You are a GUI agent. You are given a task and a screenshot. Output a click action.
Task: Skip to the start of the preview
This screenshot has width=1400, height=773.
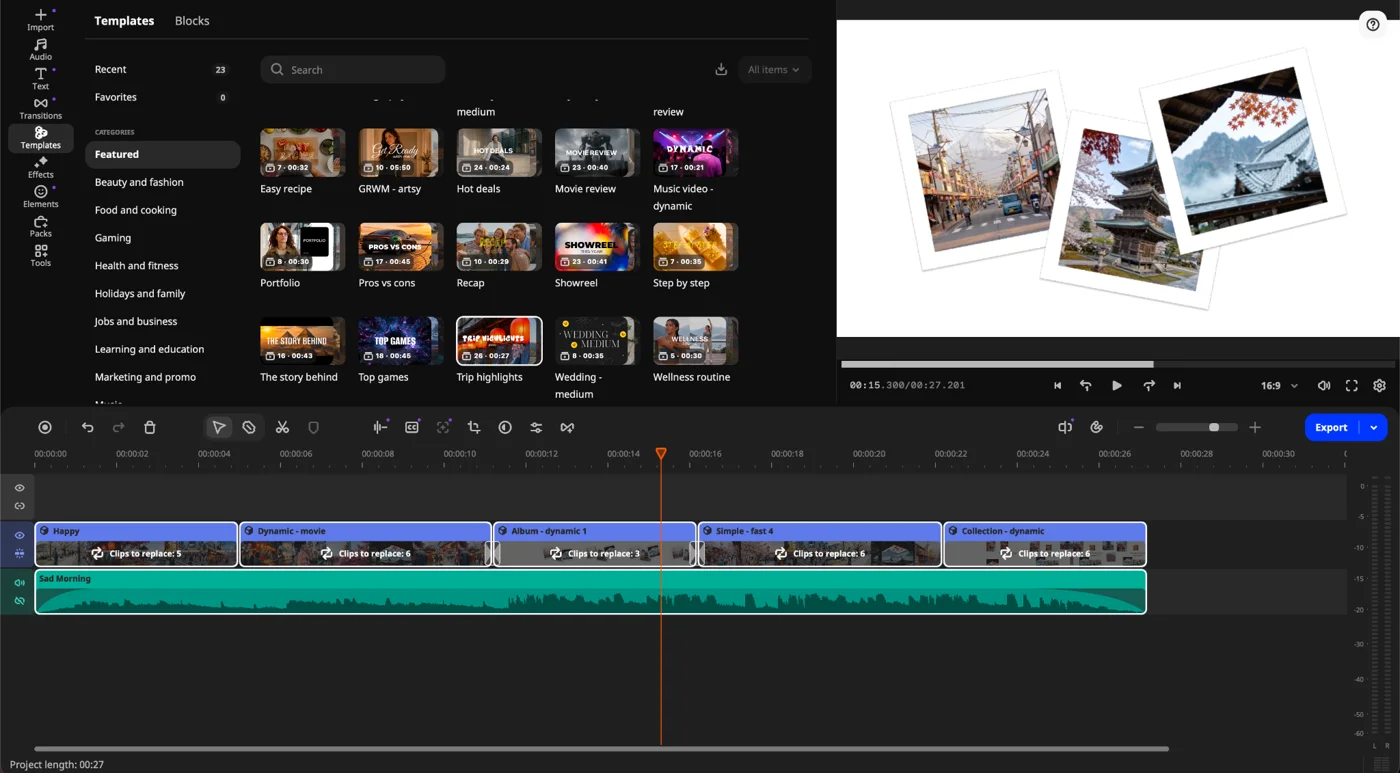[x=1057, y=386]
